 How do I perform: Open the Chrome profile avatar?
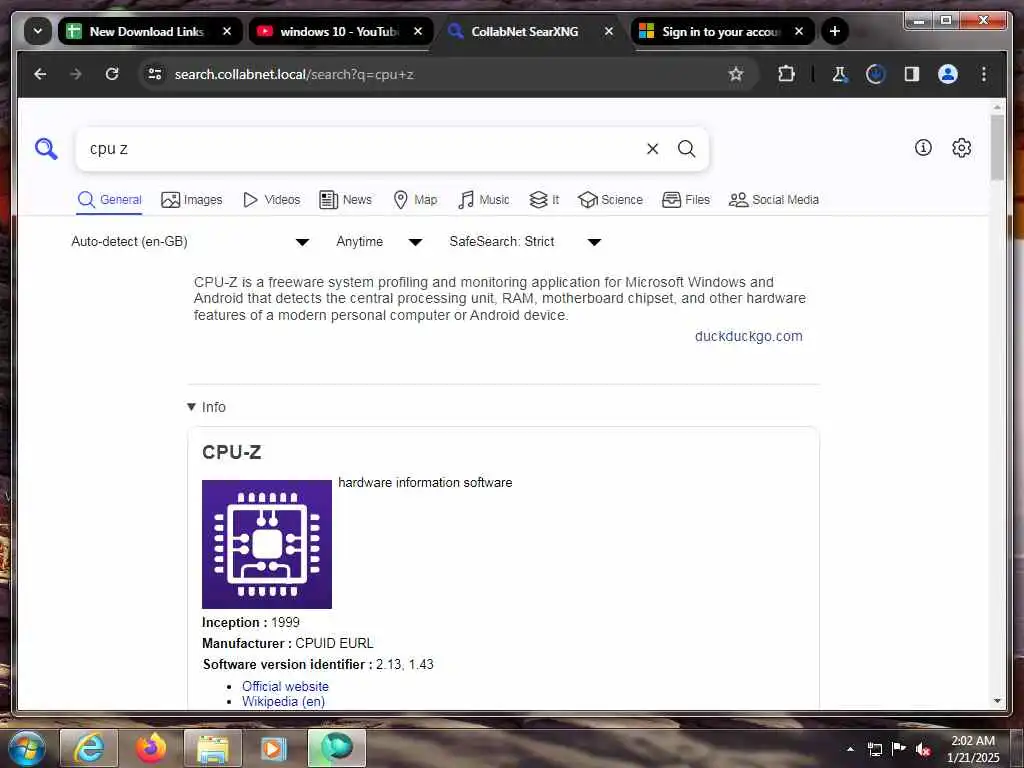pos(948,74)
